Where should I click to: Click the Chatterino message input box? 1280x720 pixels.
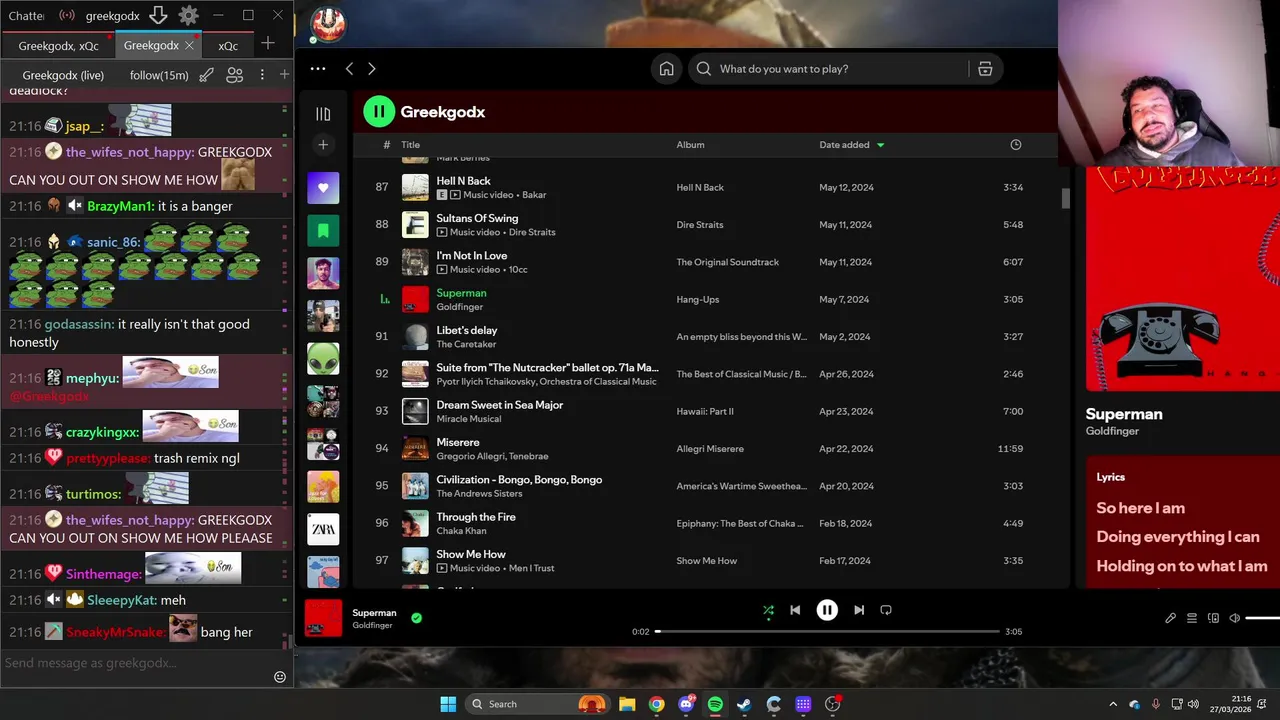(x=135, y=663)
